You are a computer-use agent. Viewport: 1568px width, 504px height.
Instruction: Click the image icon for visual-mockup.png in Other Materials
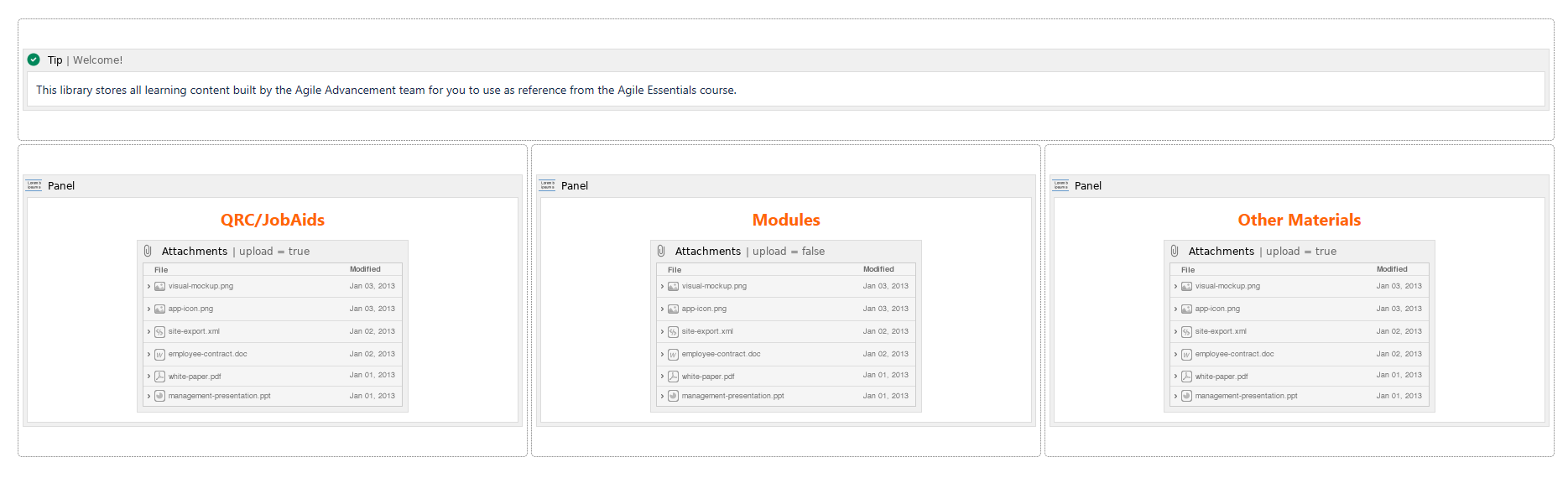pos(1186,287)
